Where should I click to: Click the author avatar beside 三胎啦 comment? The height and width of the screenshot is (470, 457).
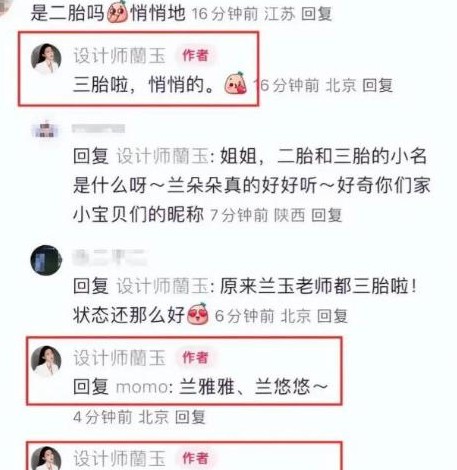[46, 59]
